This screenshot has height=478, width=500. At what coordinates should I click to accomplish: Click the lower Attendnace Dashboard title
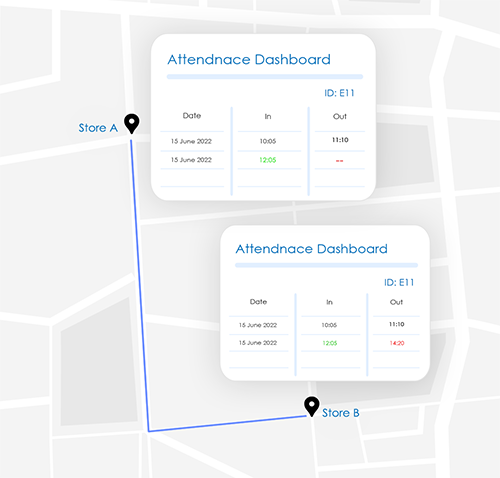click(311, 249)
